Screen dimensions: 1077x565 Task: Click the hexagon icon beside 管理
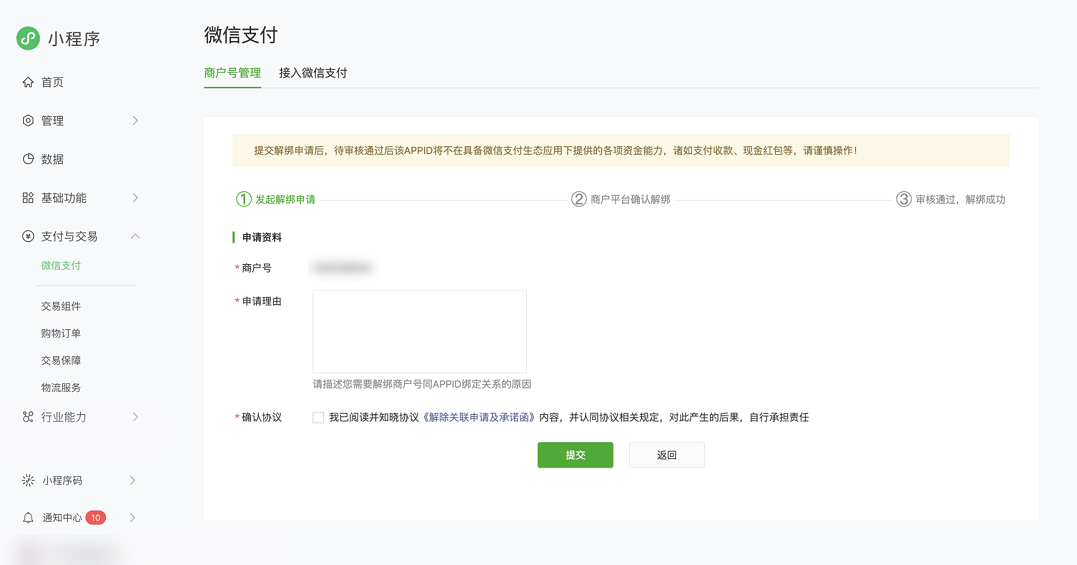[x=28, y=121]
